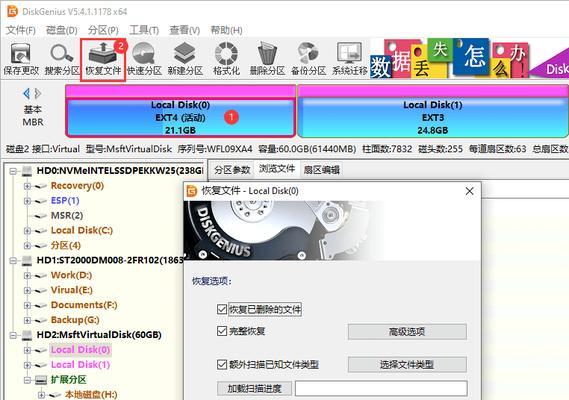This screenshot has width=569, height=400.
Task: Open the 磁盘(D) menu
Action: click(62, 30)
